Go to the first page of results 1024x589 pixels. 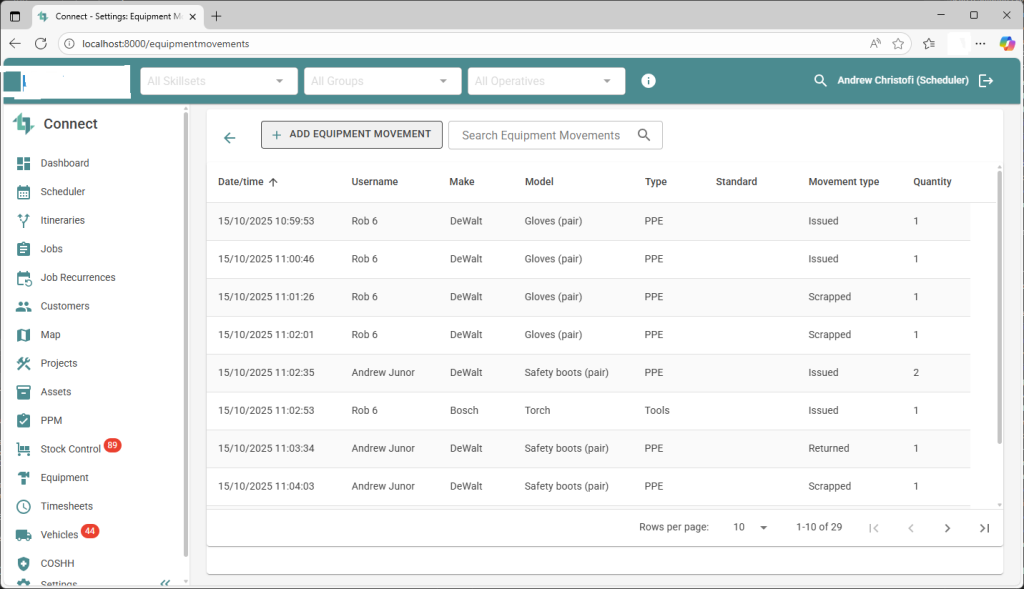tap(874, 528)
